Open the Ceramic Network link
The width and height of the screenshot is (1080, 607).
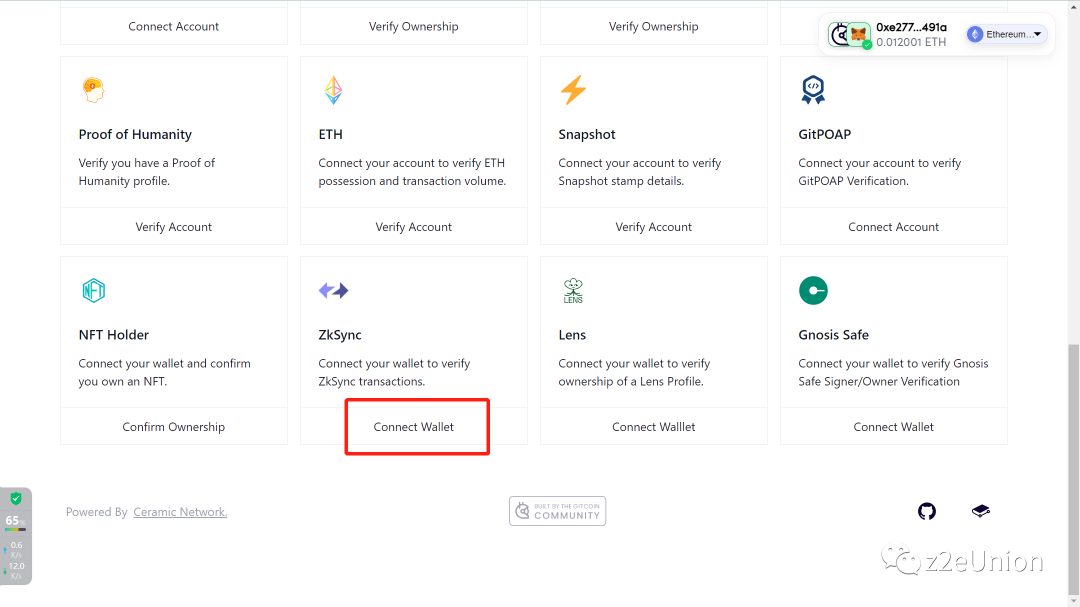pyautogui.click(x=180, y=512)
